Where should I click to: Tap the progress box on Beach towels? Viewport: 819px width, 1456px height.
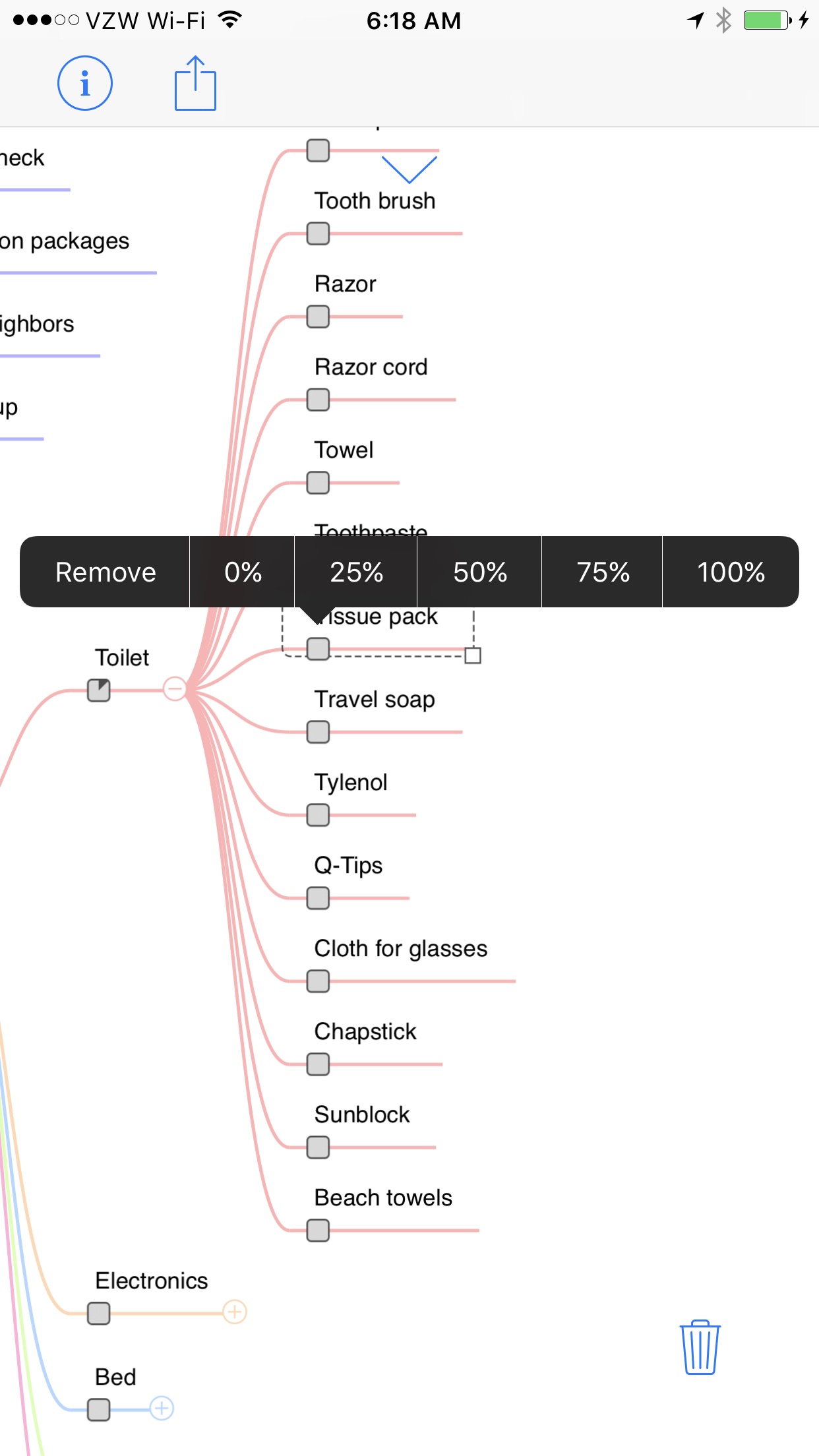(317, 1229)
